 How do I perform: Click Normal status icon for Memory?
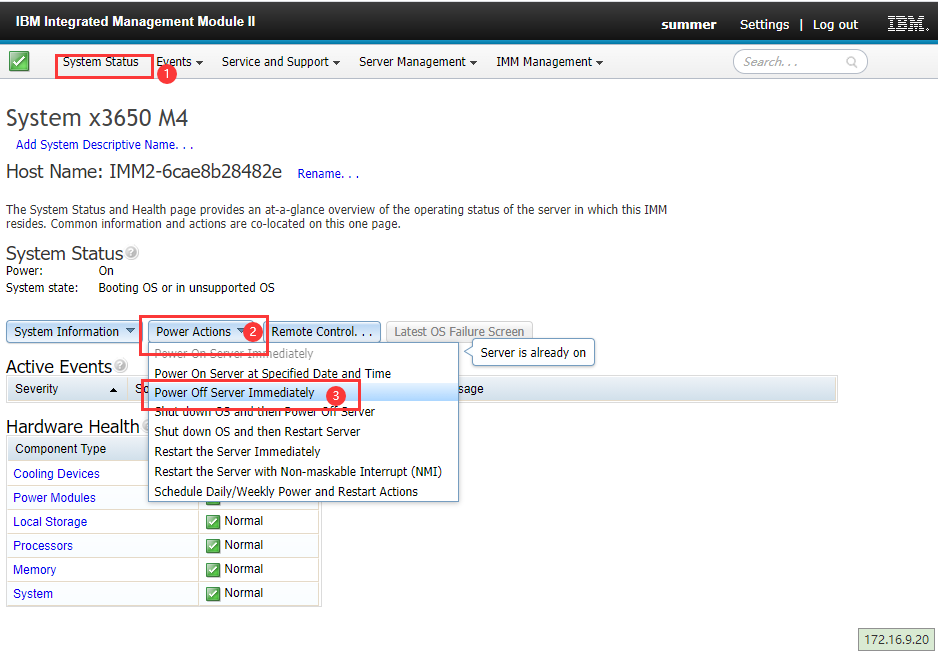coord(213,570)
